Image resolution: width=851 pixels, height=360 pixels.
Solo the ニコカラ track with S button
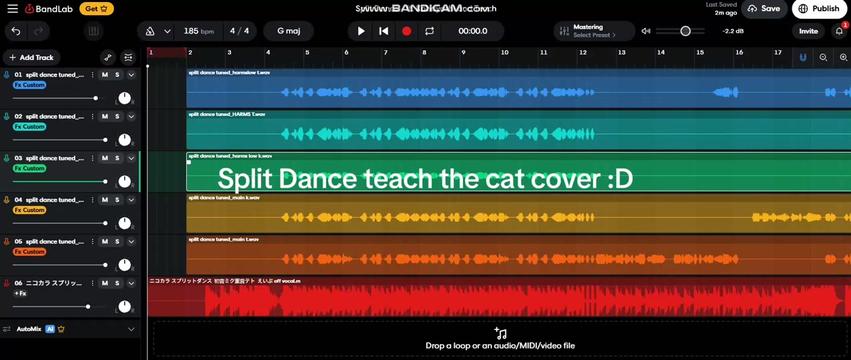tap(117, 283)
